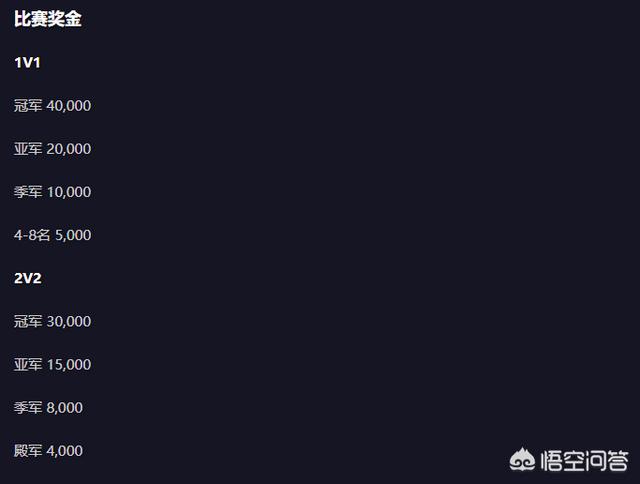
Task: Select the 1V1 section heading
Action: pyautogui.click(x=27, y=62)
